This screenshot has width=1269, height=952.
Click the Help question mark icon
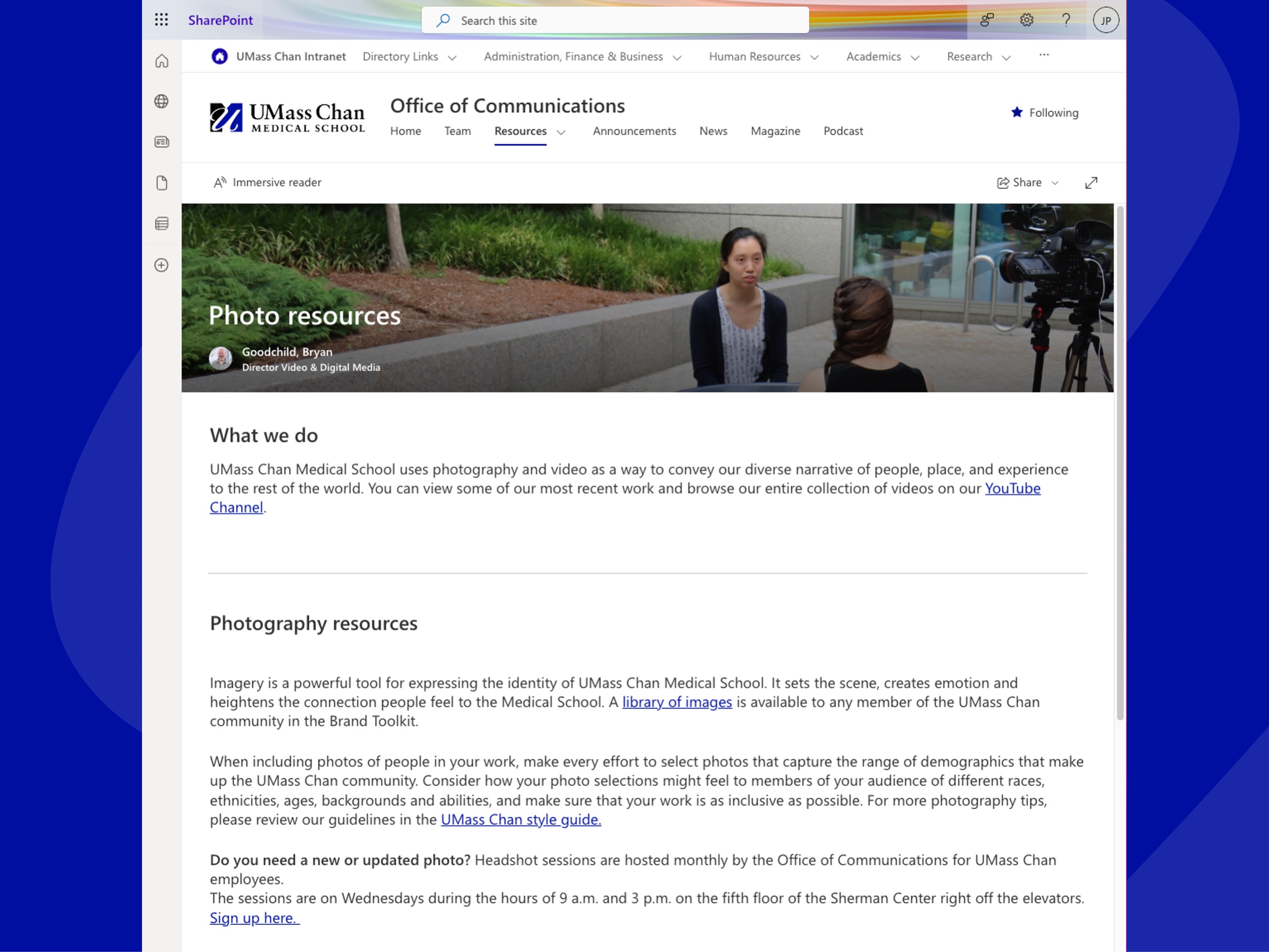(1065, 20)
